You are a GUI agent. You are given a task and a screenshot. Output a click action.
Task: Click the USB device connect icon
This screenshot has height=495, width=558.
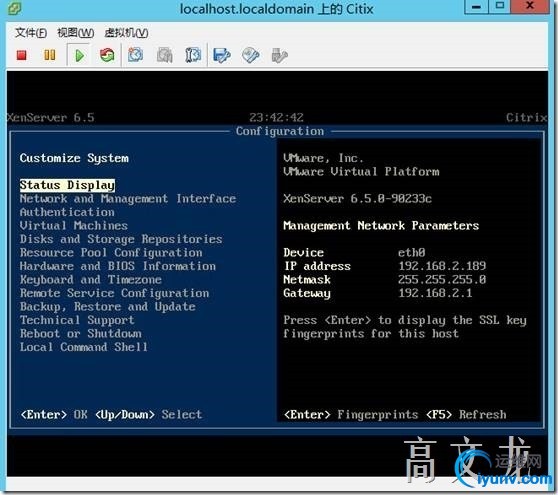279,56
